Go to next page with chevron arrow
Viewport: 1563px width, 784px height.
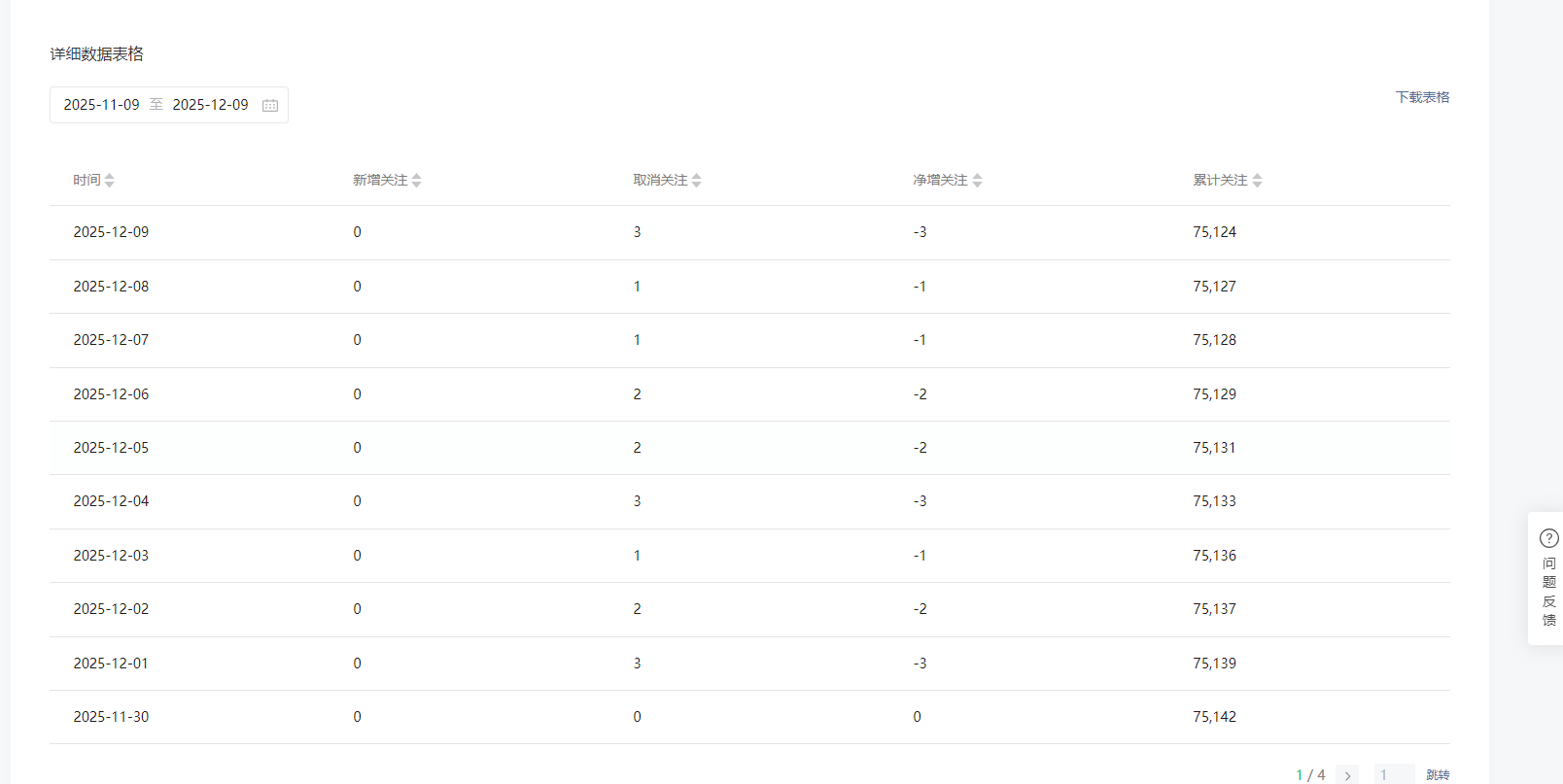pos(1347,775)
